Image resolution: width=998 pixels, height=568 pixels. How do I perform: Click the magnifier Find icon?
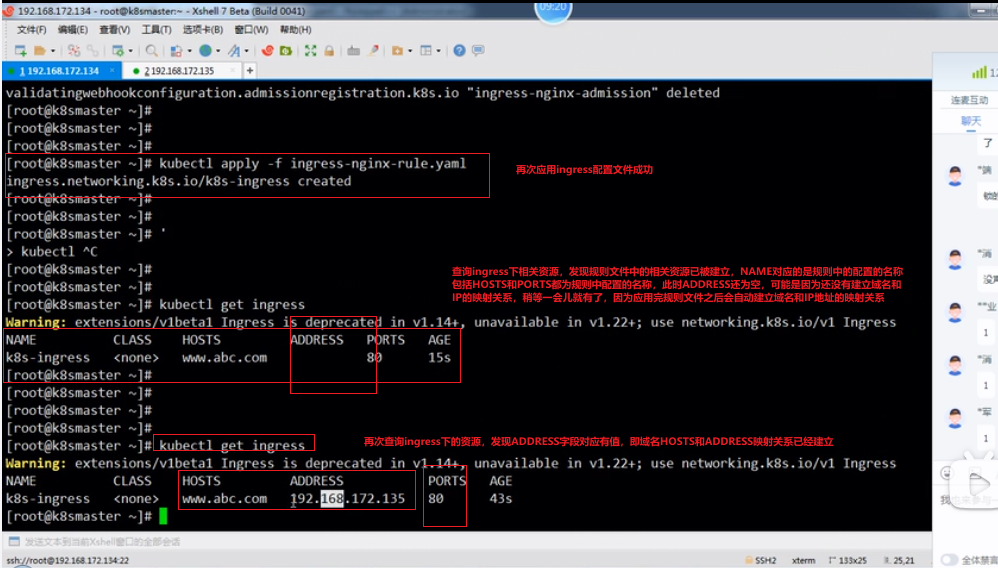pyautogui.click(x=151, y=50)
